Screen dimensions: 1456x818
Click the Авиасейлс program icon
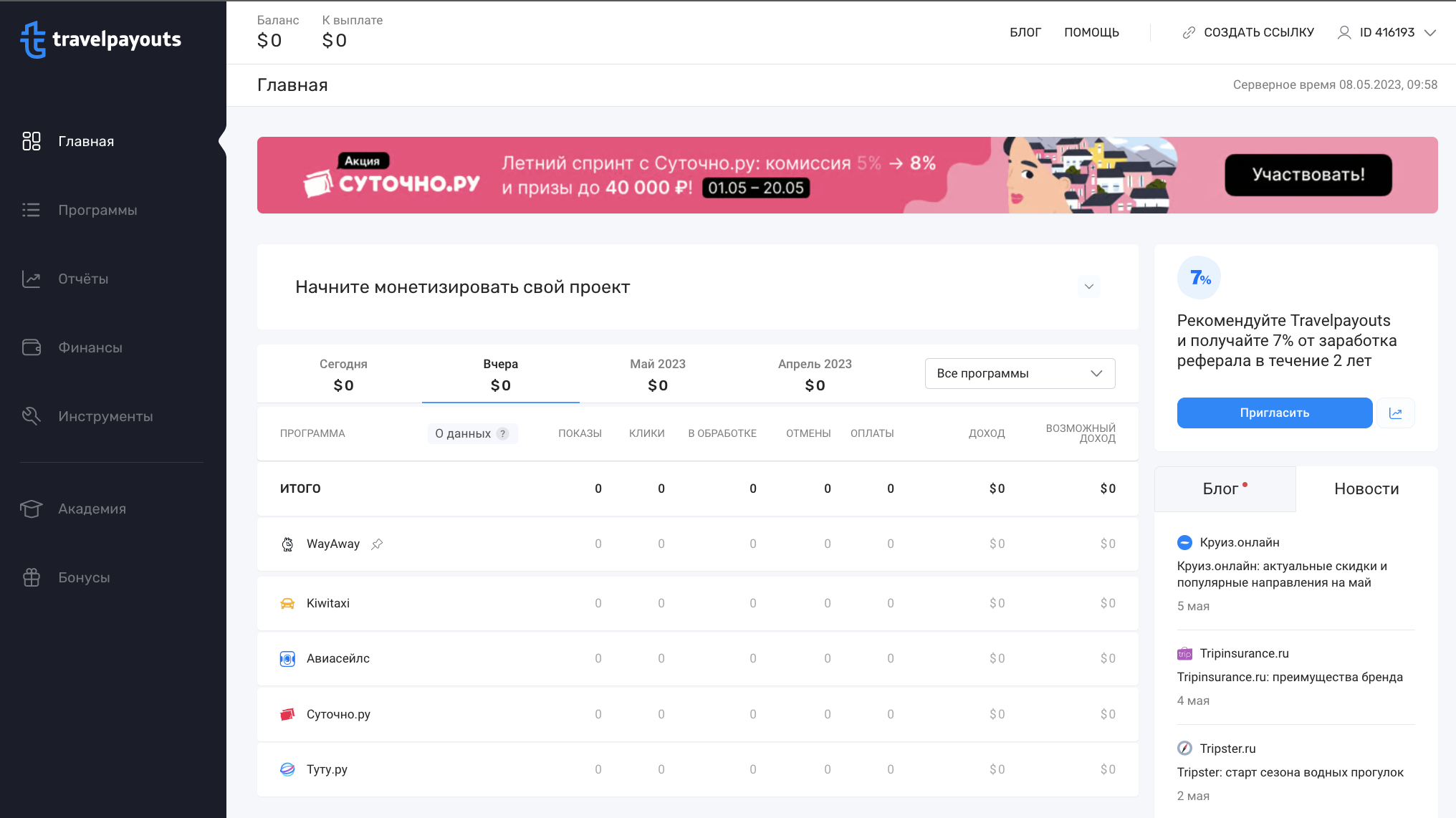click(287, 659)
